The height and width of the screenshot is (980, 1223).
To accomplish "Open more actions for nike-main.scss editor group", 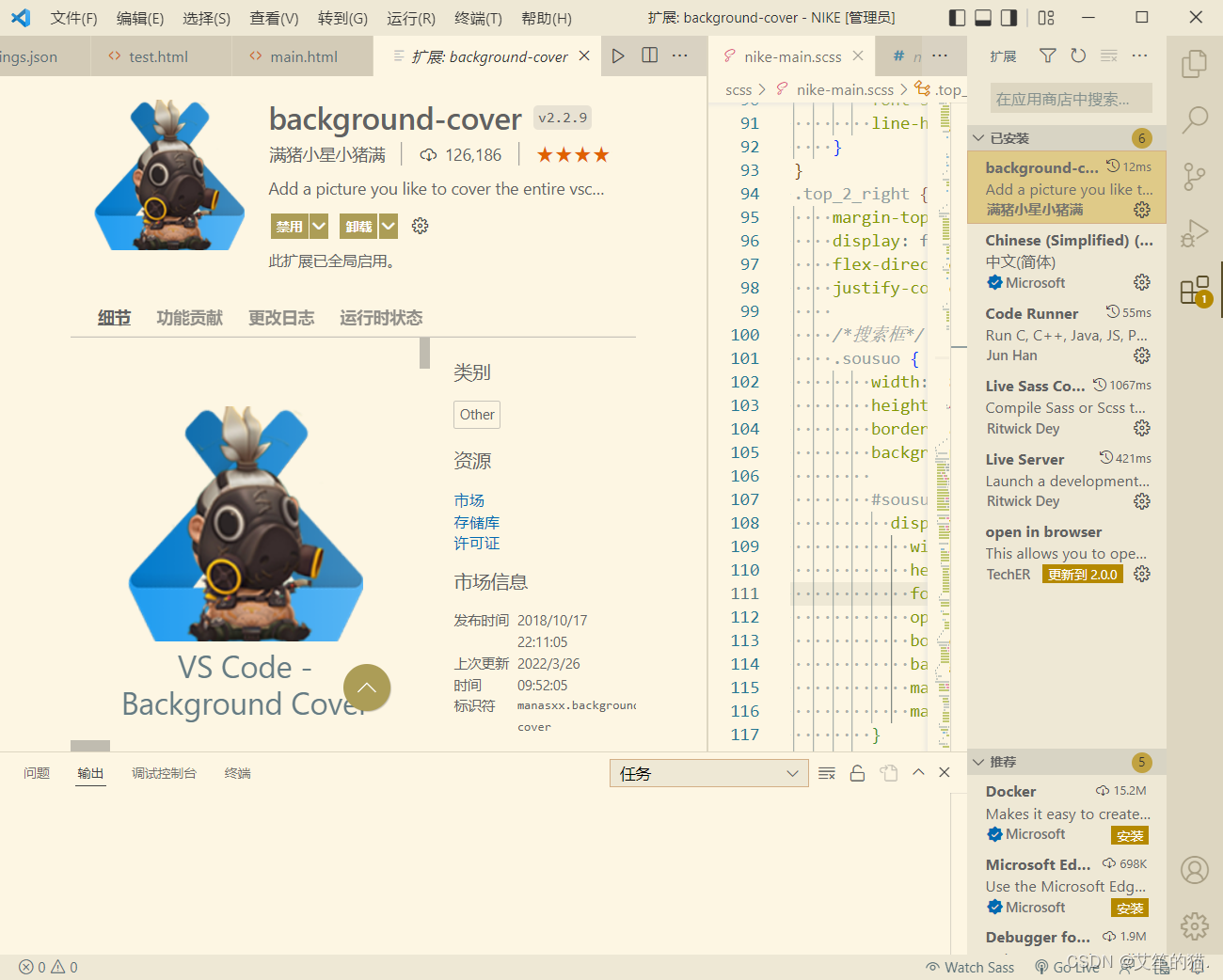I will point(941,56).
